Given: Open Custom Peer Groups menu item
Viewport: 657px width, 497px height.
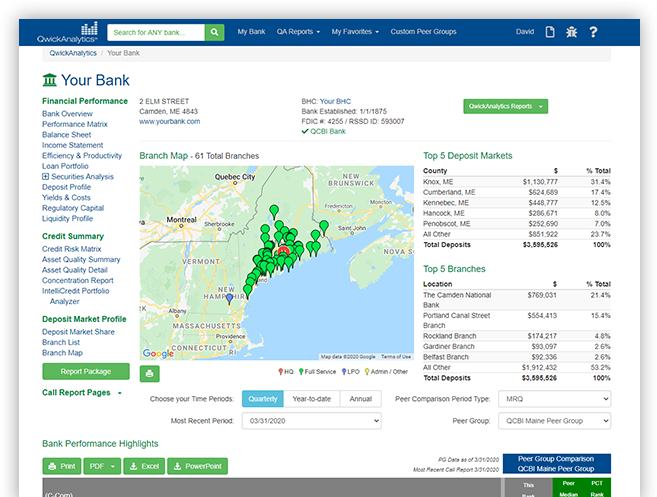Looking at the screenshot, I should tap(423, 32).
